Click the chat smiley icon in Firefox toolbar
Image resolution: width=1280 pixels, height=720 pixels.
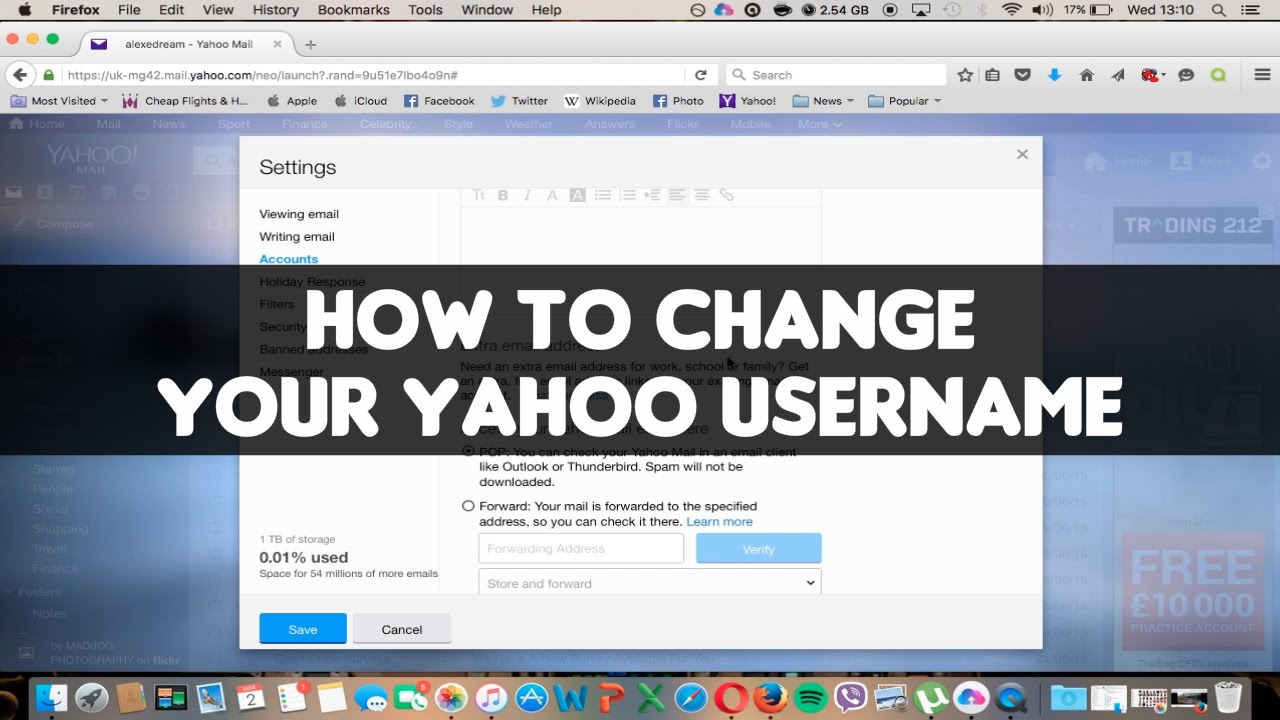click(1187, 75)
